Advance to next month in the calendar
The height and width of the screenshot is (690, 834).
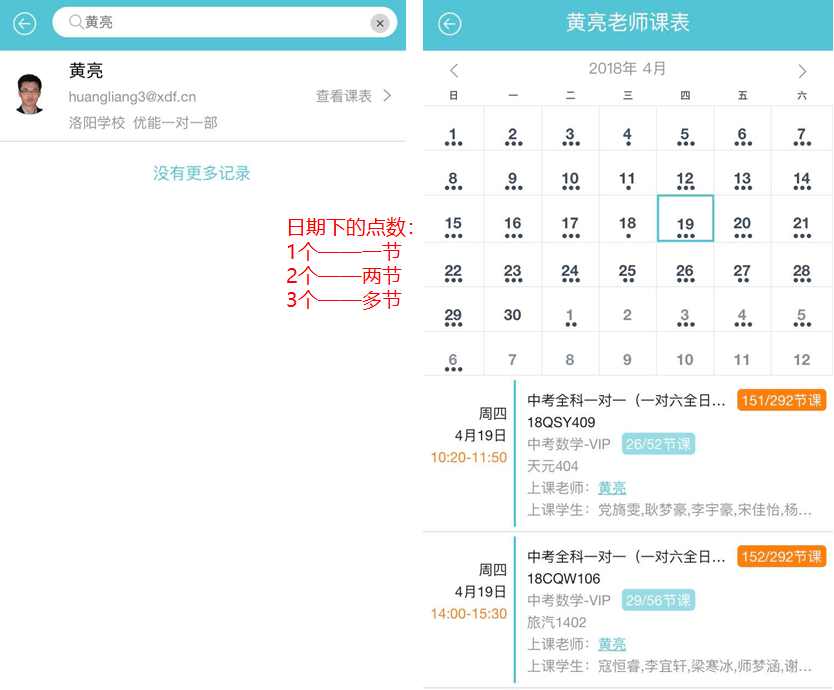point(802,71)
